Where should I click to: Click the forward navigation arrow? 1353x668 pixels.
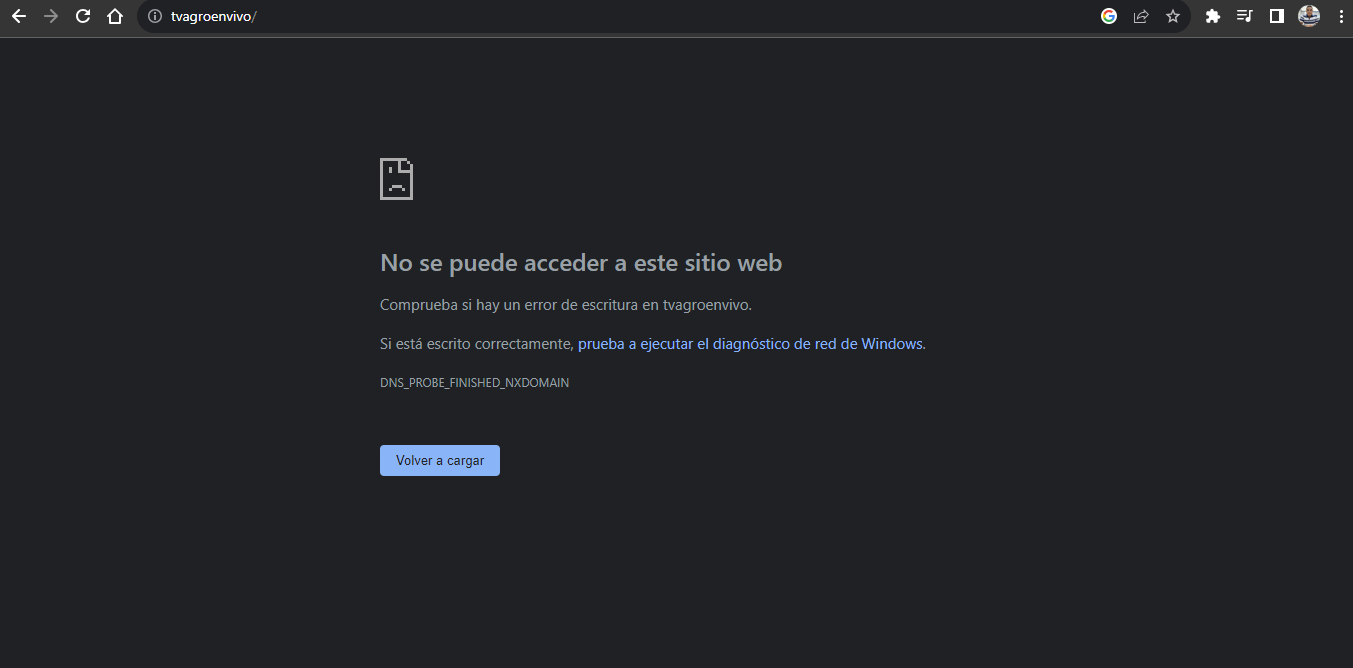(51, 16)
